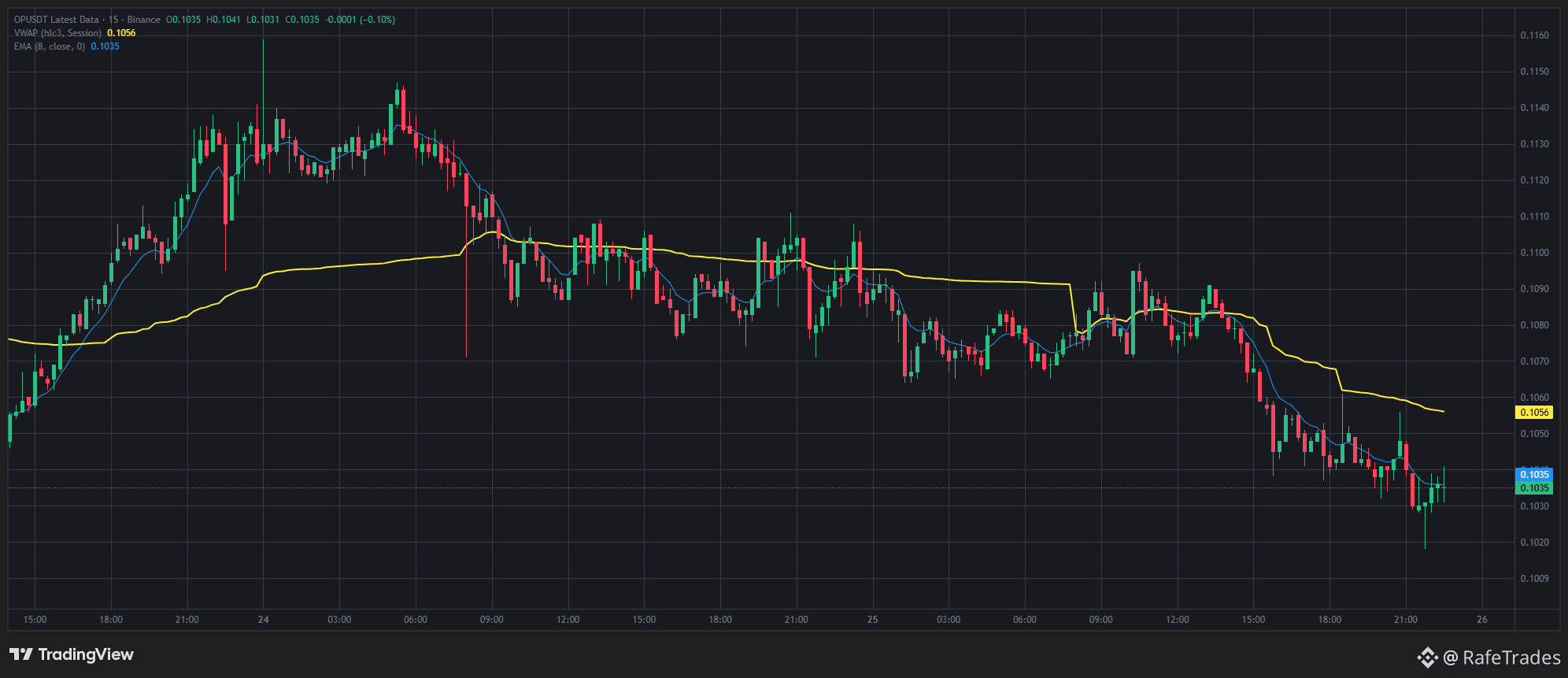Image resolution: width=1568 pixels, height=678 pixels.
Task: Select the 0.1020 price scale label
Action: click(1534, 543)
